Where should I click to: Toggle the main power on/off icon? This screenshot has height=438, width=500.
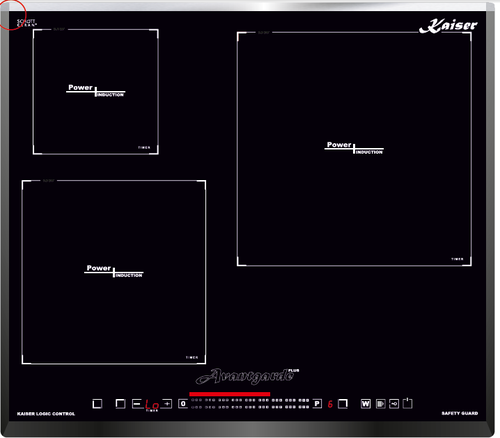408,403
